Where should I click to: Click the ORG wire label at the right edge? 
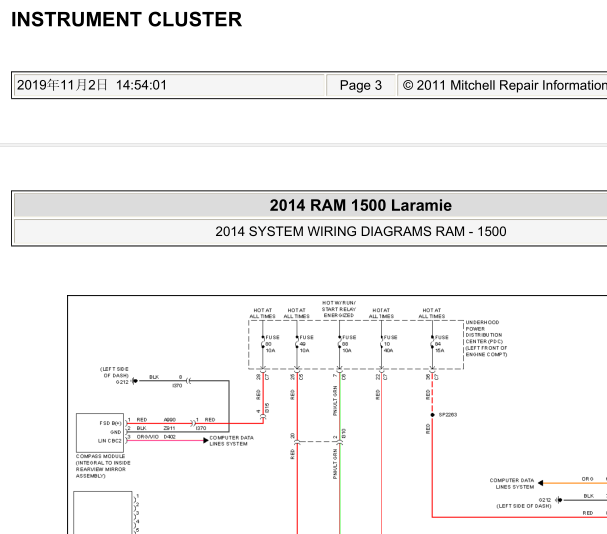(x=587, y=479)
